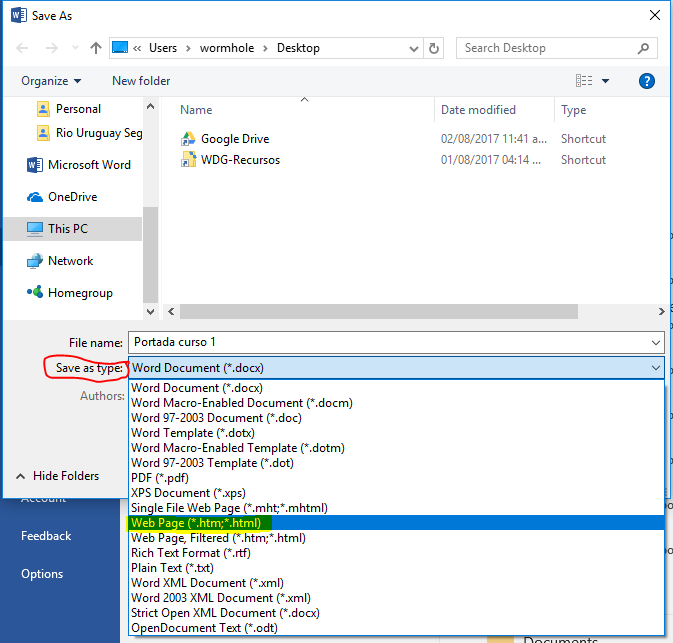This screenshot has width=673, height=643.
Task: Choose Word Document (*.docx) from list
Action: tap(396, 388)
